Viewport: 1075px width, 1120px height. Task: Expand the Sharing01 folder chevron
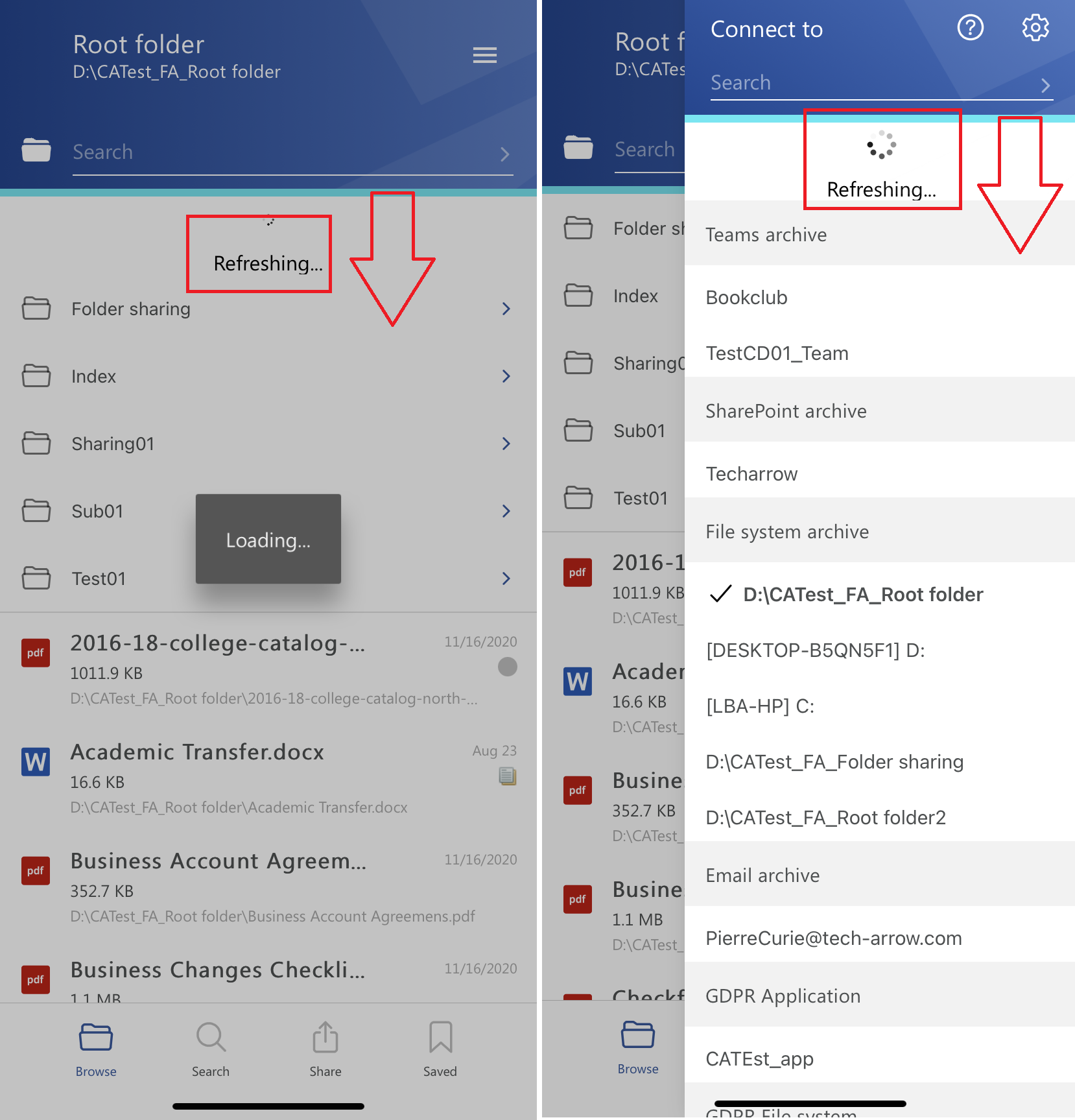coord(506,444)
